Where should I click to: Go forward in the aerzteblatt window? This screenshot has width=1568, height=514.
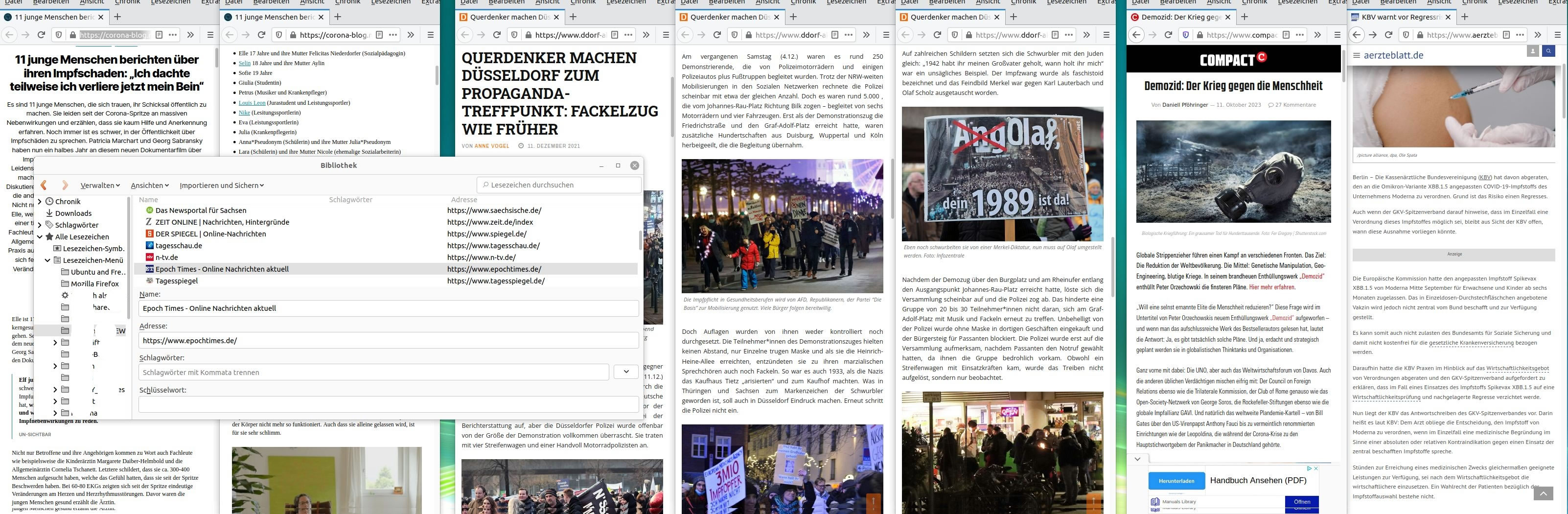tap(1373, 35)
